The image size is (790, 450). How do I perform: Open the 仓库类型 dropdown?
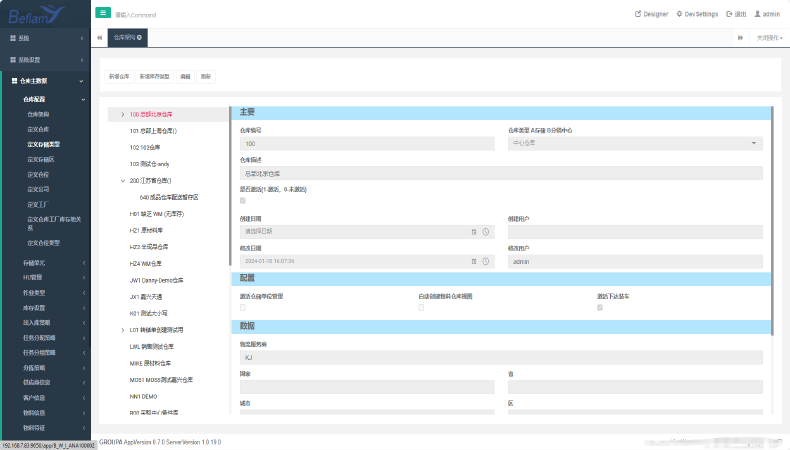[635, 143]
